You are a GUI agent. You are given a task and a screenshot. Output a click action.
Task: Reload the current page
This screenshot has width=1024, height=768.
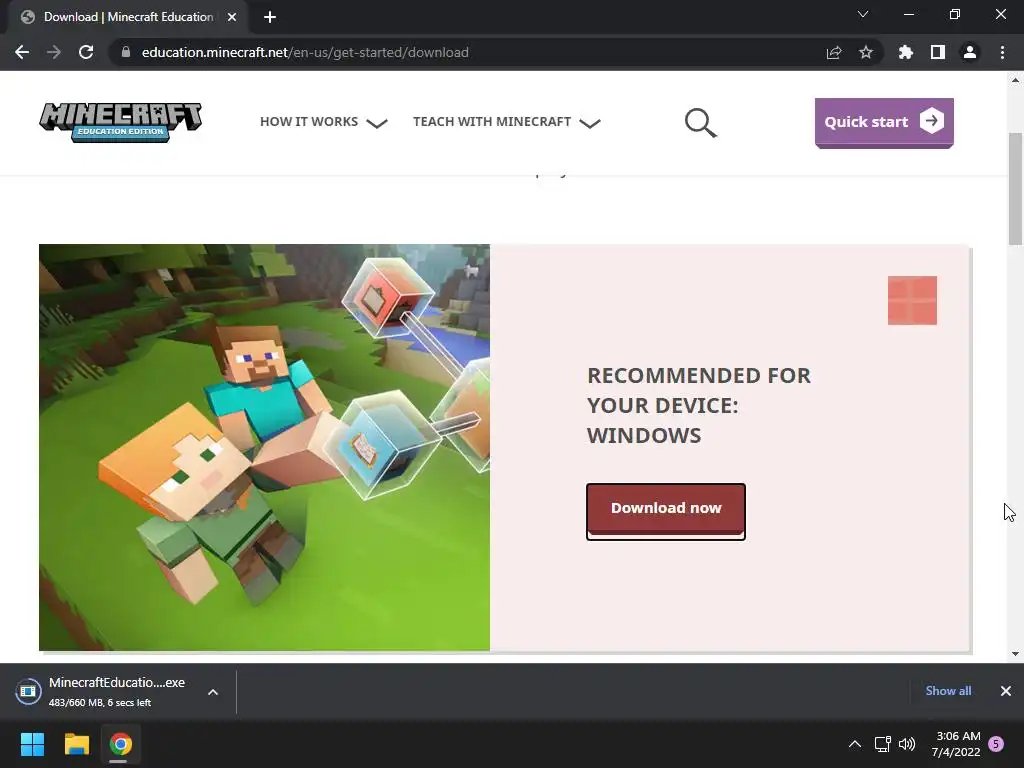[86, 52]
